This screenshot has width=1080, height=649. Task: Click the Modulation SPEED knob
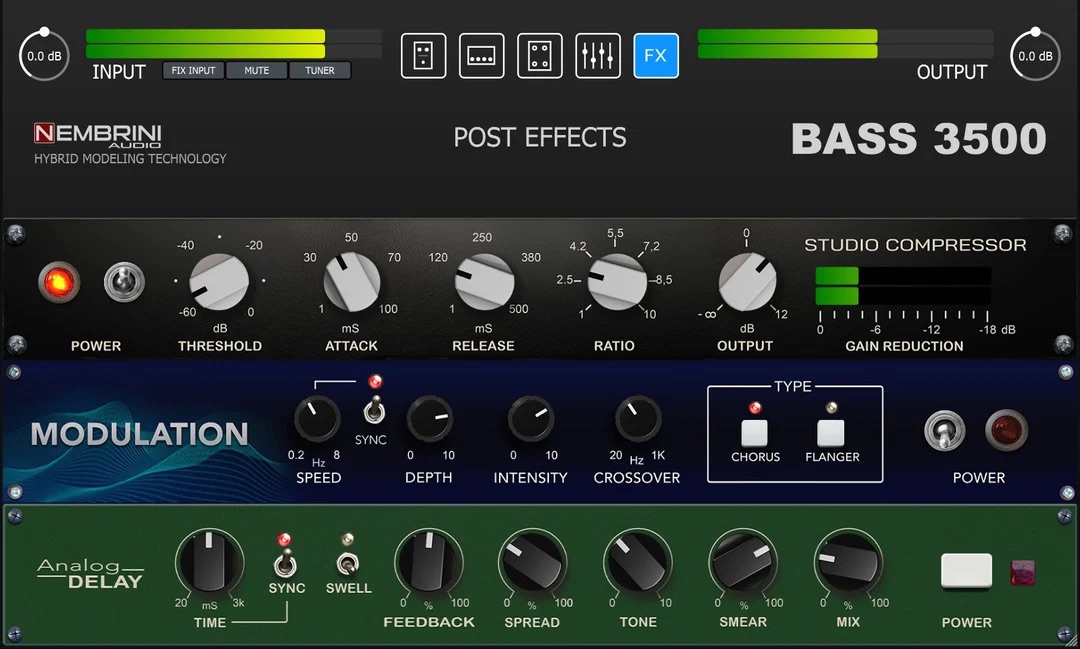pyautogui.click(x=317, y=419)
